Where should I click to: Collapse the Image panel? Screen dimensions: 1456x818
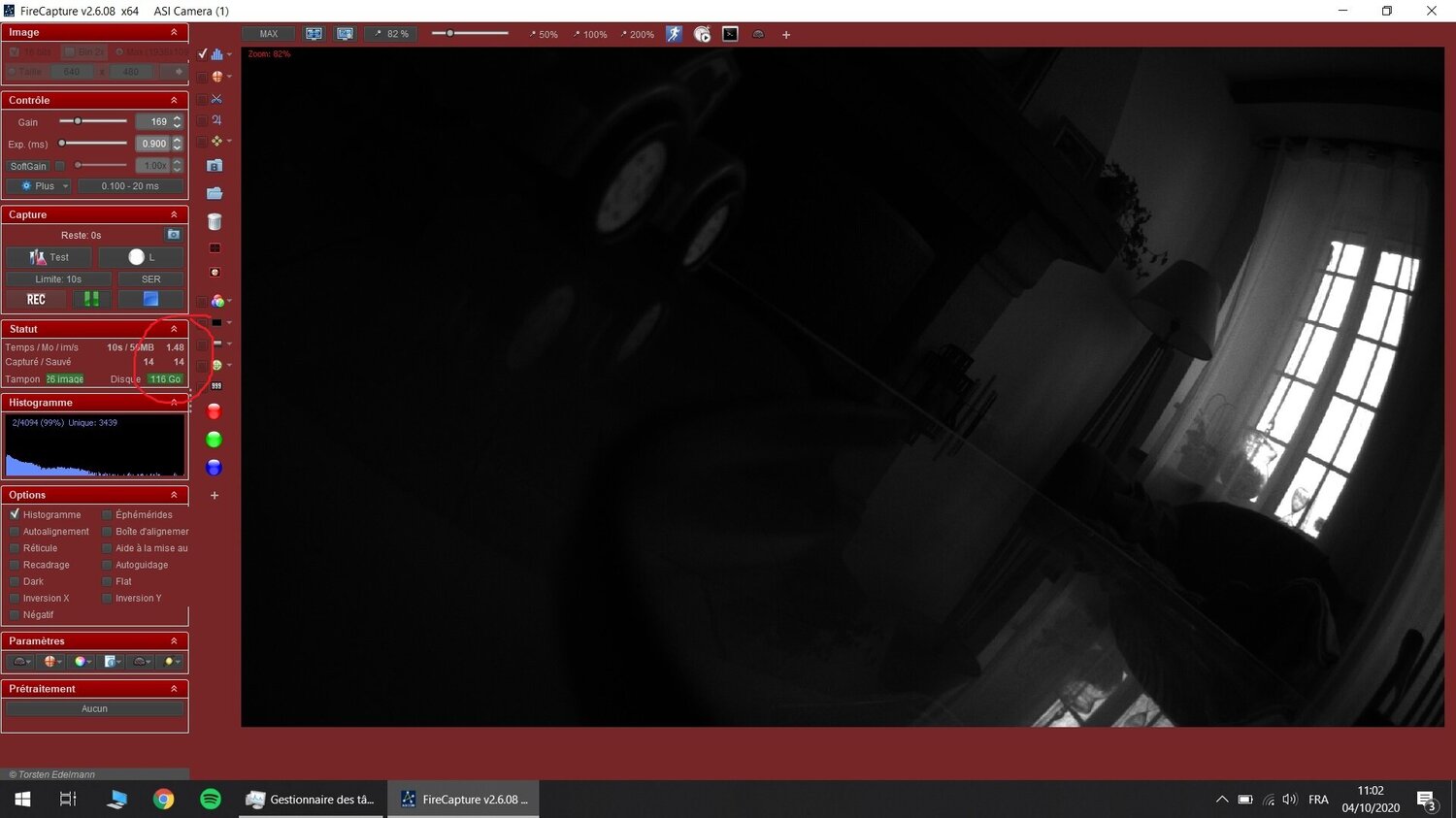[x=174, y=32]
